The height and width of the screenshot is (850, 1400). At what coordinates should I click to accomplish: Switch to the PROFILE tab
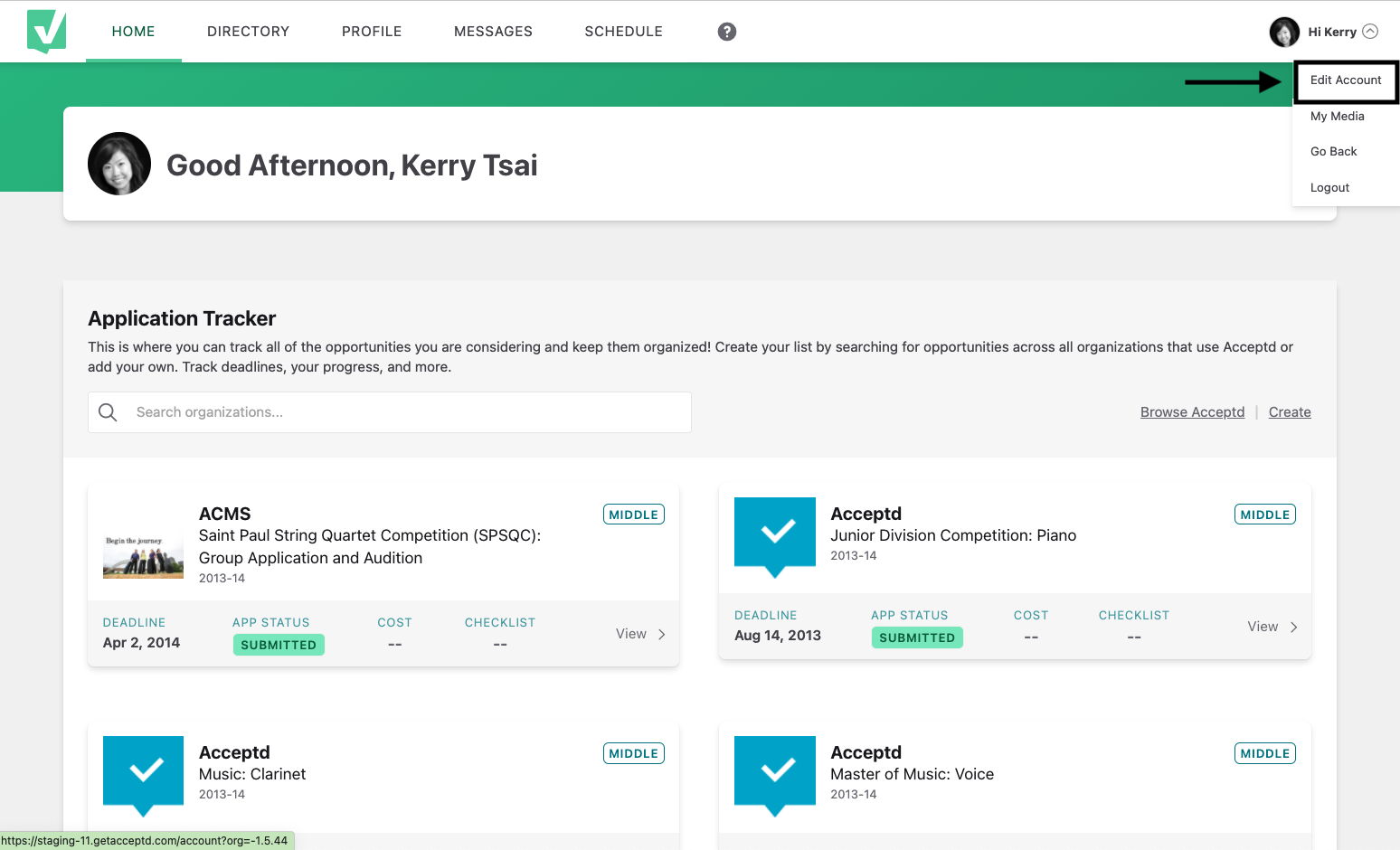point(372,32)
